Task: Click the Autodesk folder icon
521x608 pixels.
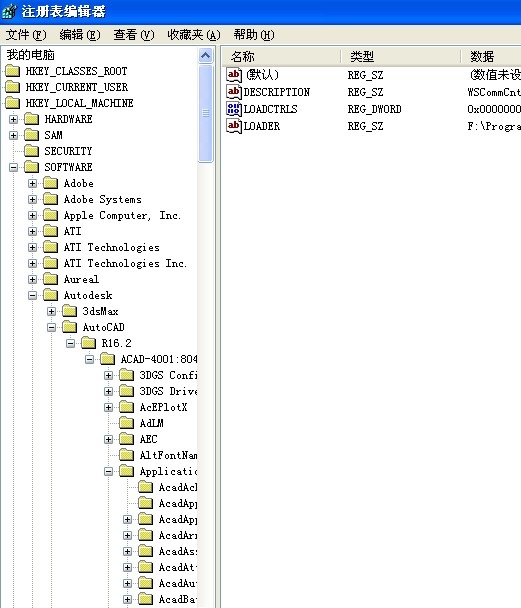Action: 50,295
